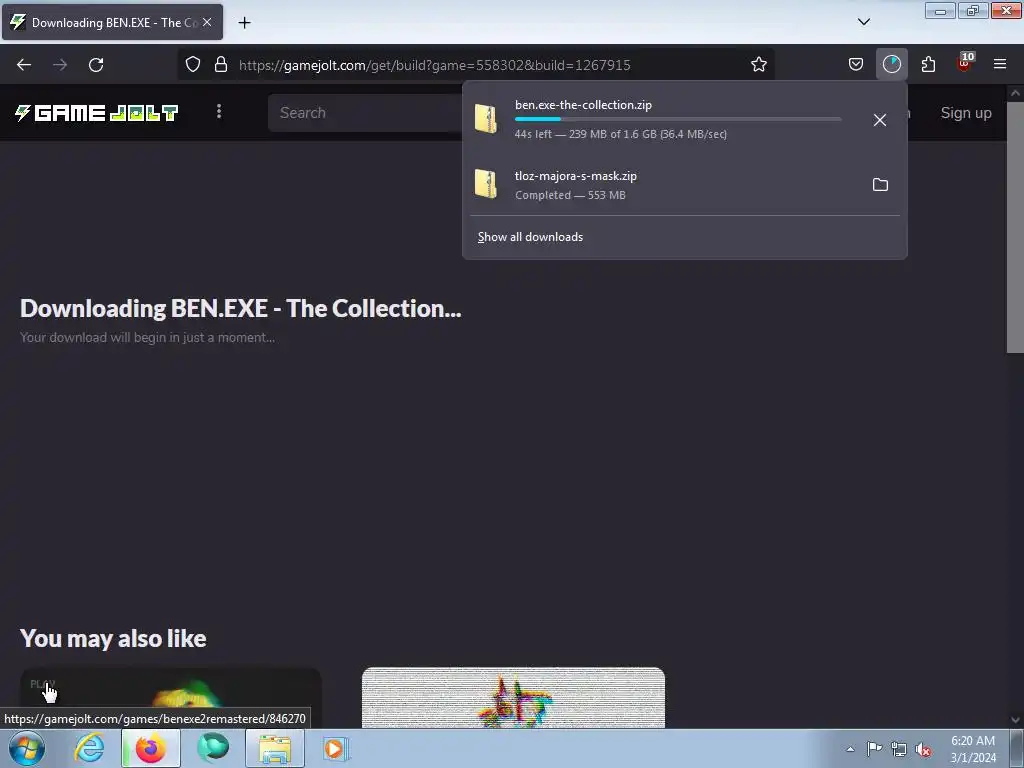
Task: Click the 'Downloading BEN.EXE - The Collection...' heading
Action: pos(240,308)
